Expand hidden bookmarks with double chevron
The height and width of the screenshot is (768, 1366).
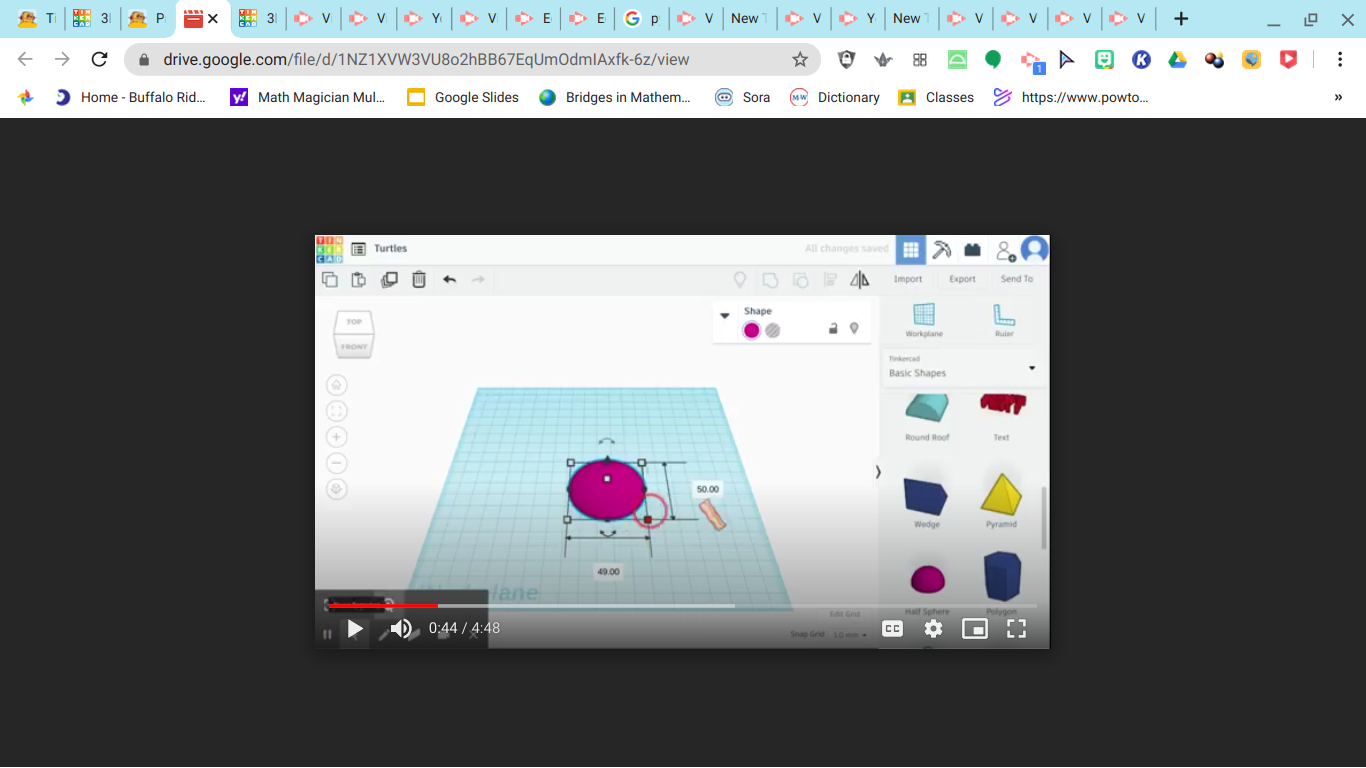[1338, 97]
